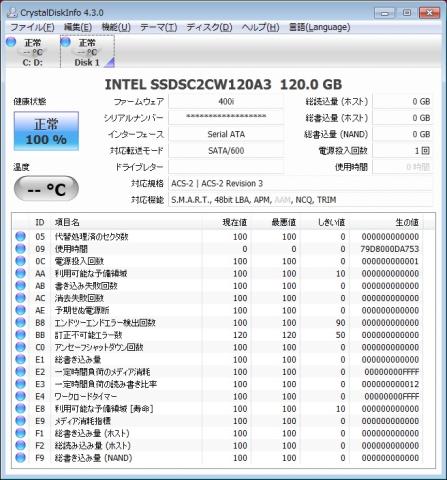Select the Disk 1 tab

coord(87,52)
